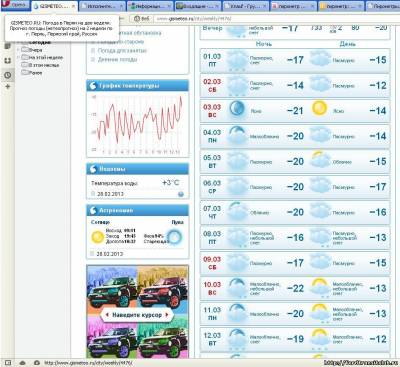Click the Наведите курсор car advertisement
The height and width of the screenshot is (367, 400).
pyautogui.click(x=137, y=312)
